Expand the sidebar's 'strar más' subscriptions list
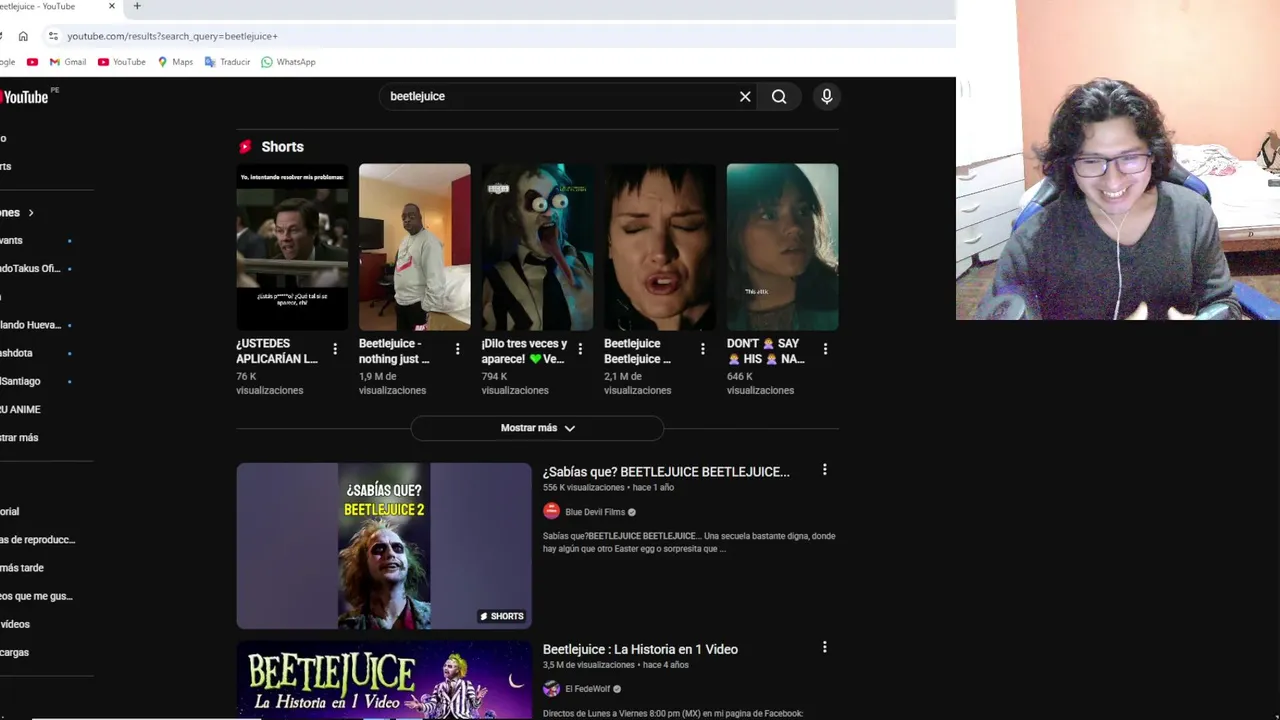The width and height of the screenshot is (1280, 720). point(19,438)
